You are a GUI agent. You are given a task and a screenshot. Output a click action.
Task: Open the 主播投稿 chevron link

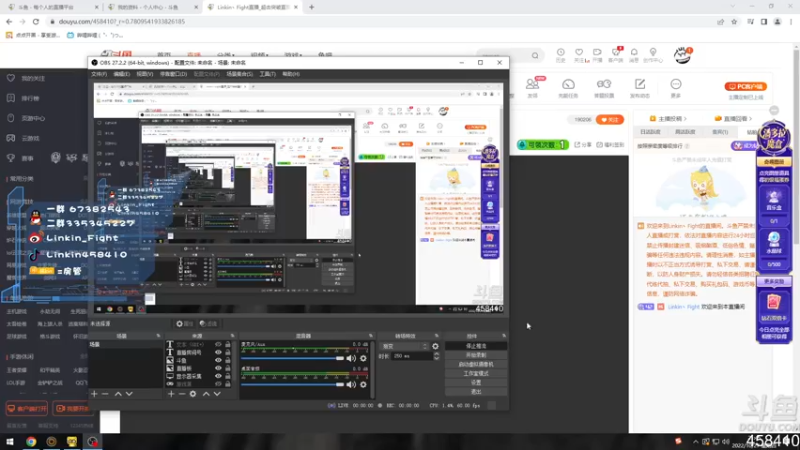coord(668,119)
